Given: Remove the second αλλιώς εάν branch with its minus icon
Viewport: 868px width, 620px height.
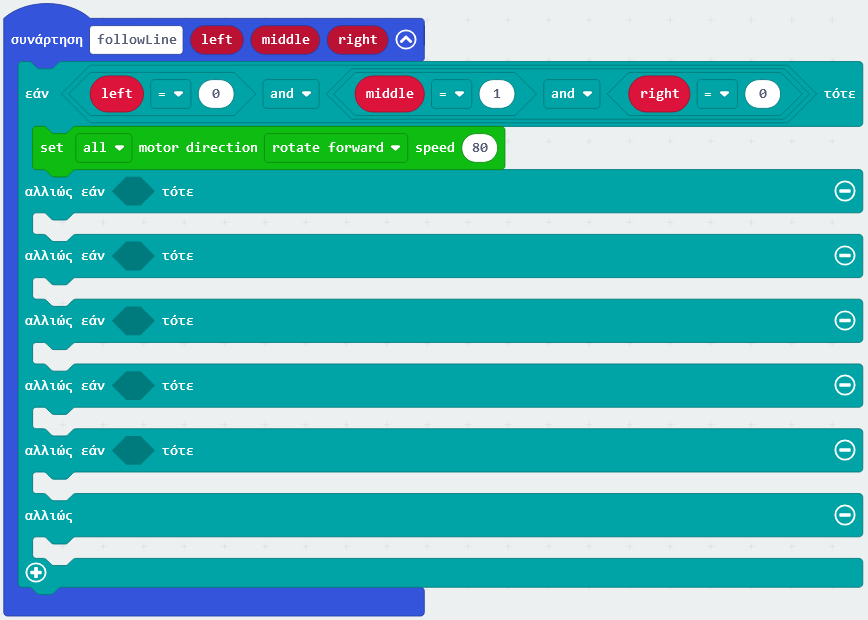Looking at the screenshot, I should point(845,255).
